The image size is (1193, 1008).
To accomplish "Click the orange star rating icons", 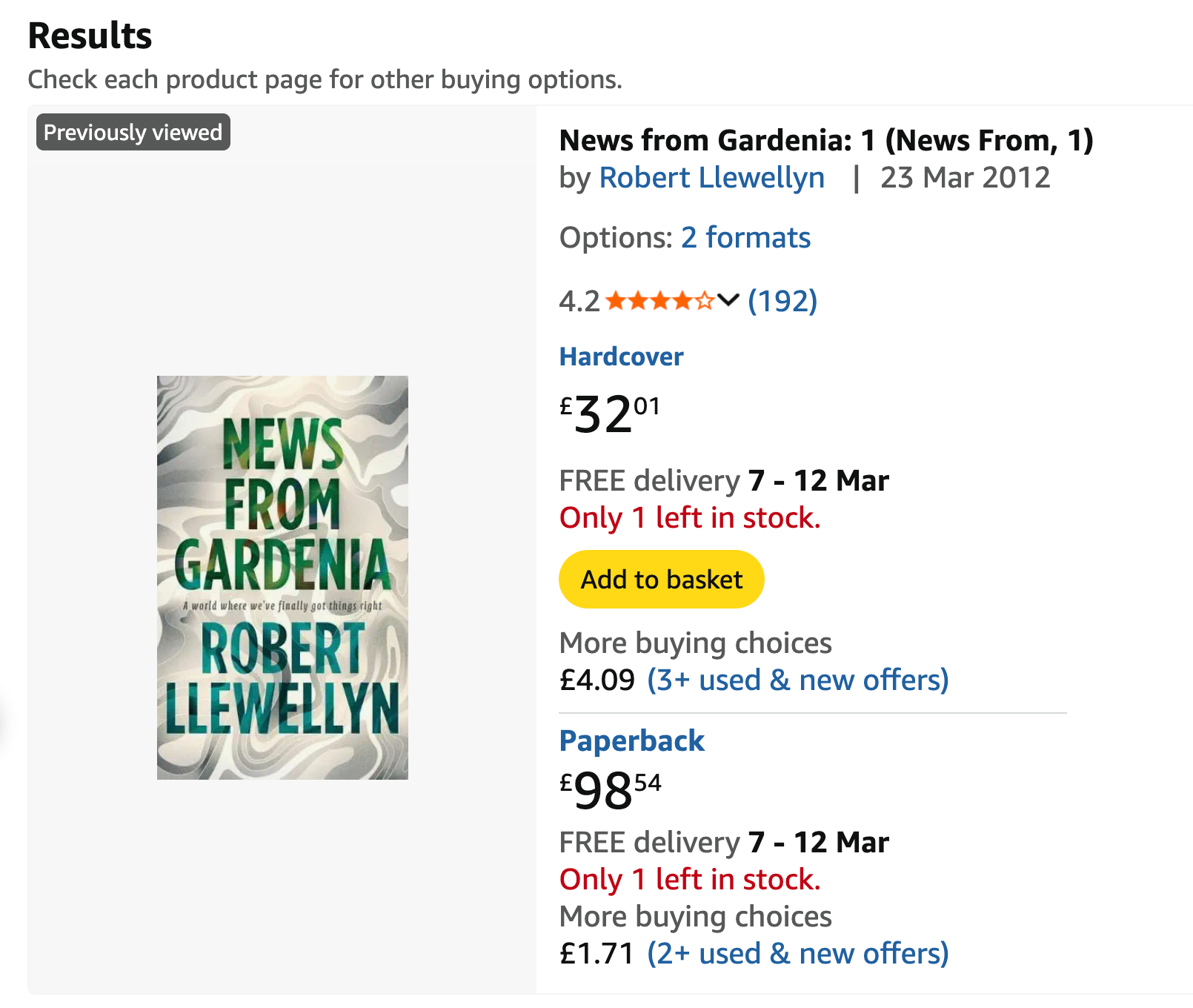I will click(659, 301).
